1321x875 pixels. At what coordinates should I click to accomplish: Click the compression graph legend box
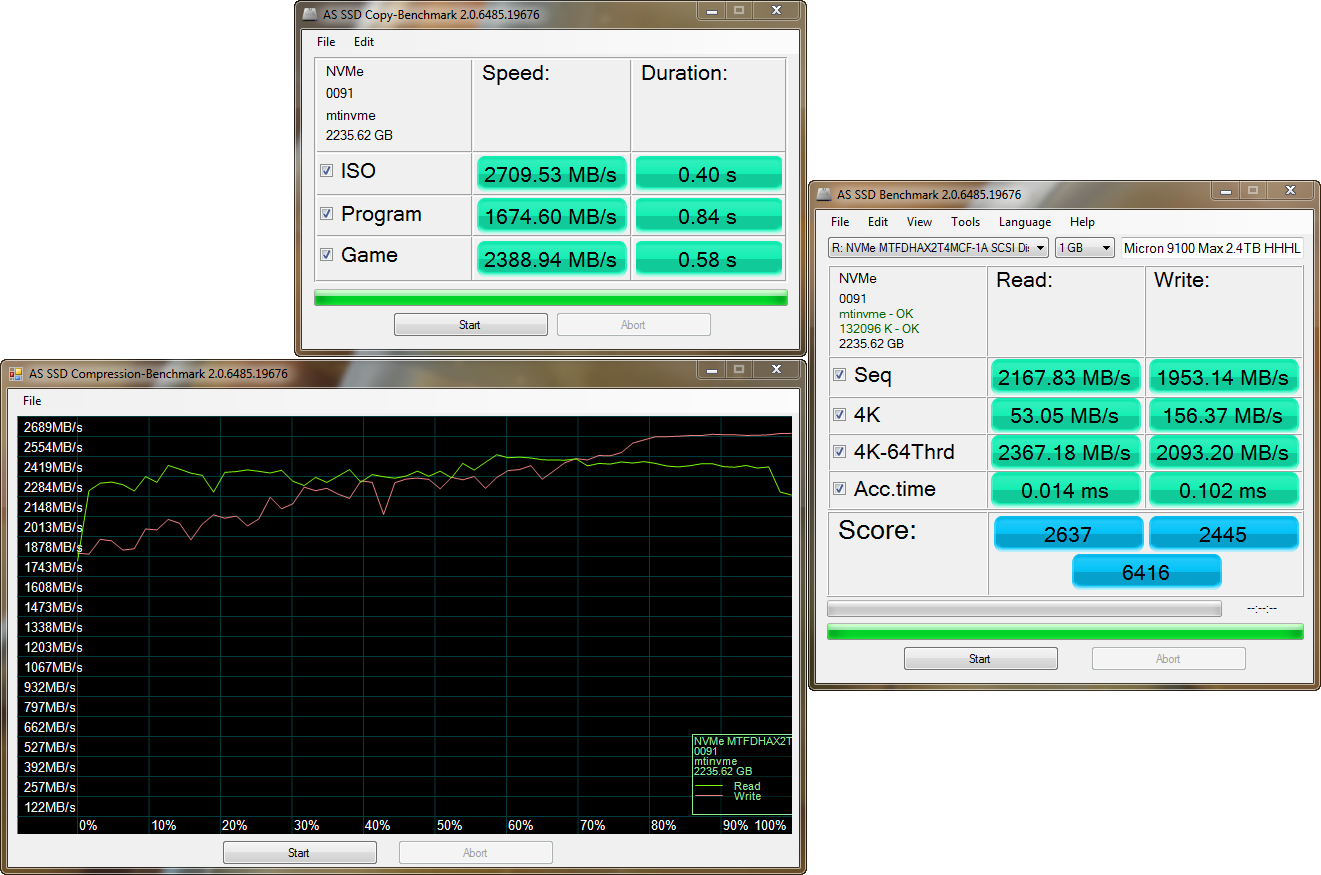point(741,774)
